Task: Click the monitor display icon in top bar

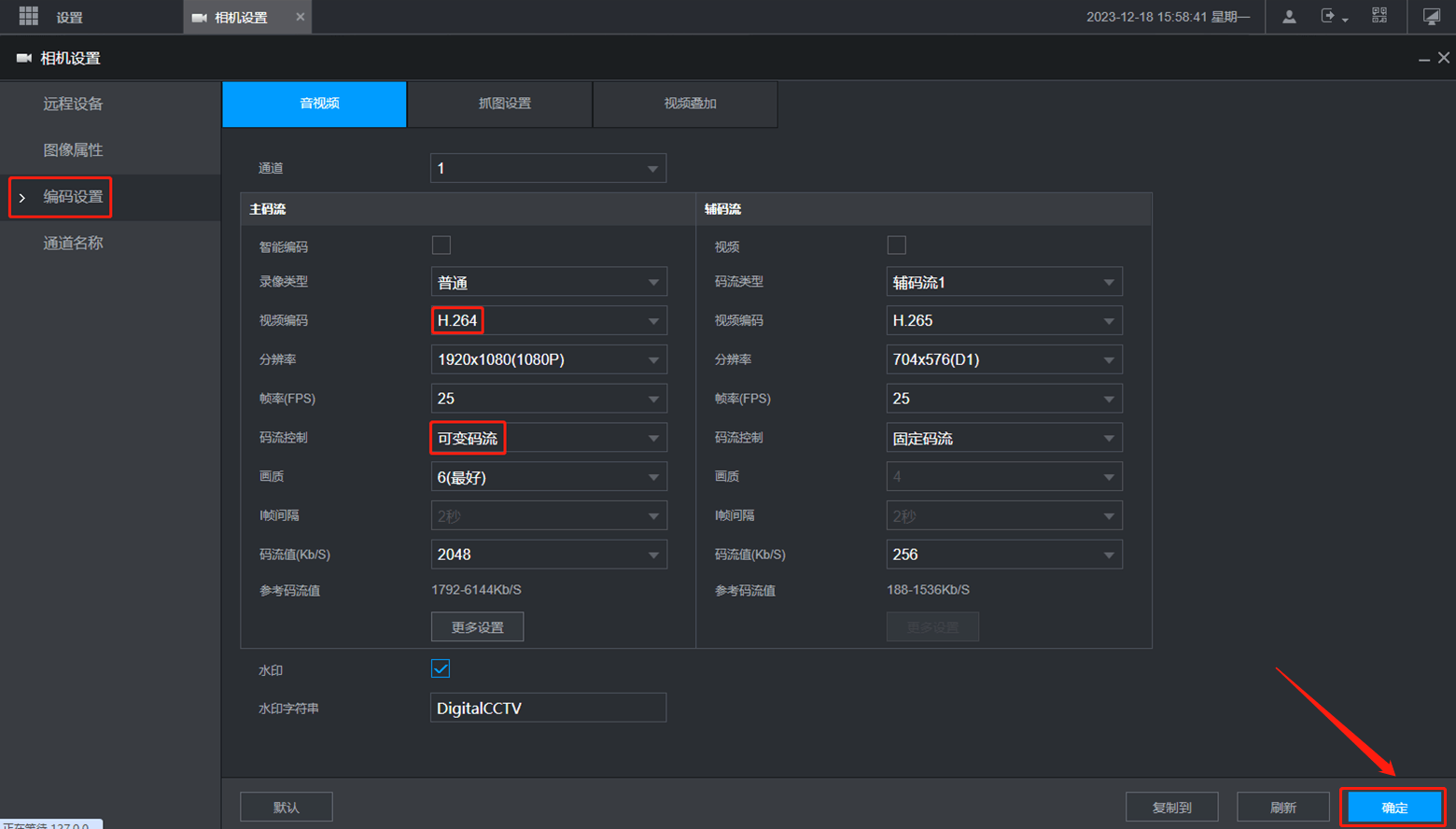Action: [x=1431, y=17]
